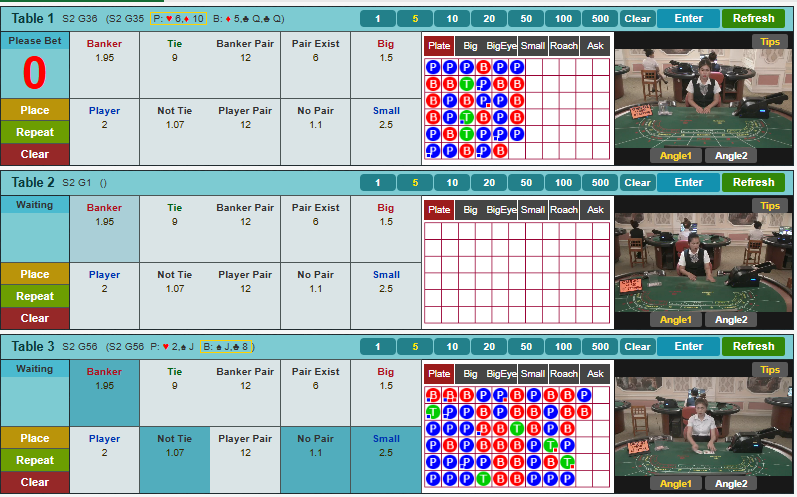Select the 100 chip on Table 1
The image size is (797, 497).
point(562,18)
